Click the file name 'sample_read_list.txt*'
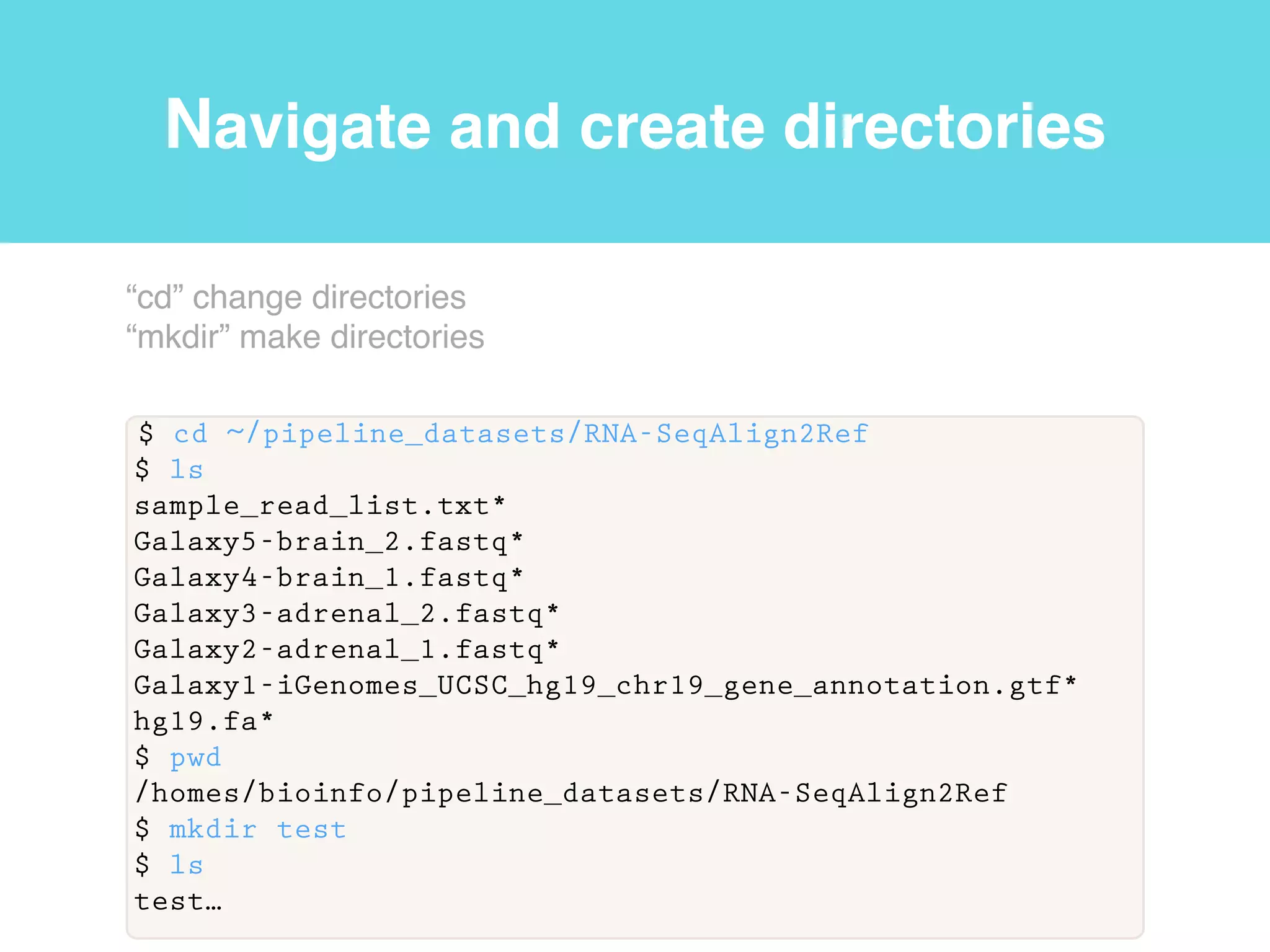Viewport: 1270px width, 952px height. click(x=320, y=506)
